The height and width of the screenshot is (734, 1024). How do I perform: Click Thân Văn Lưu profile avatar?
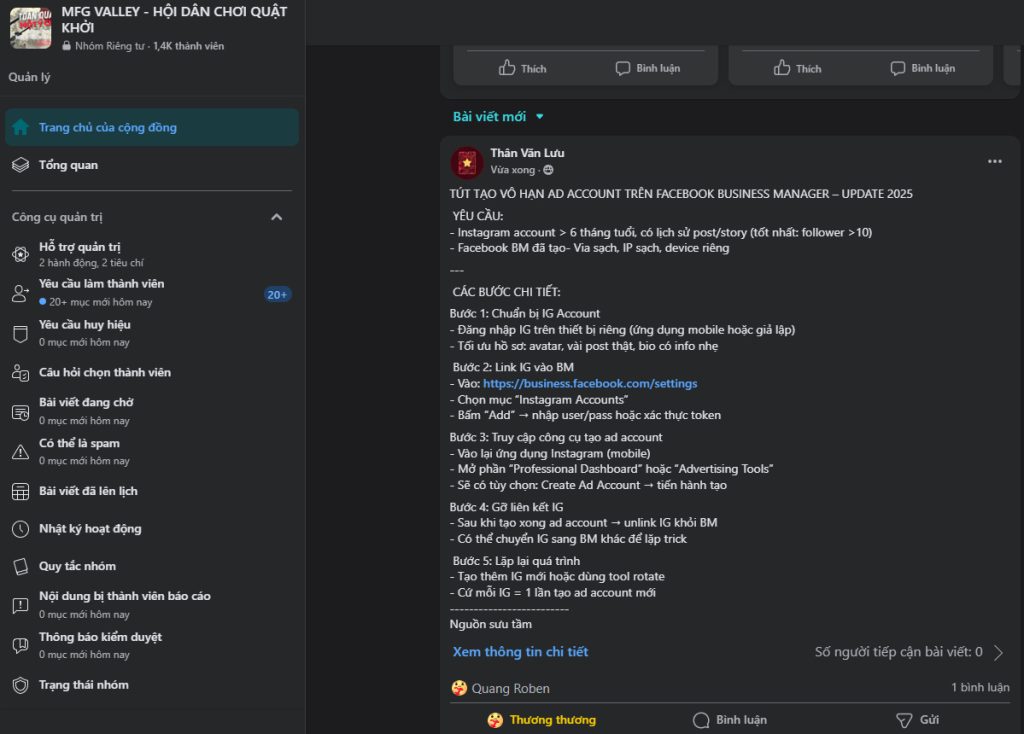(x=467, y=162)
